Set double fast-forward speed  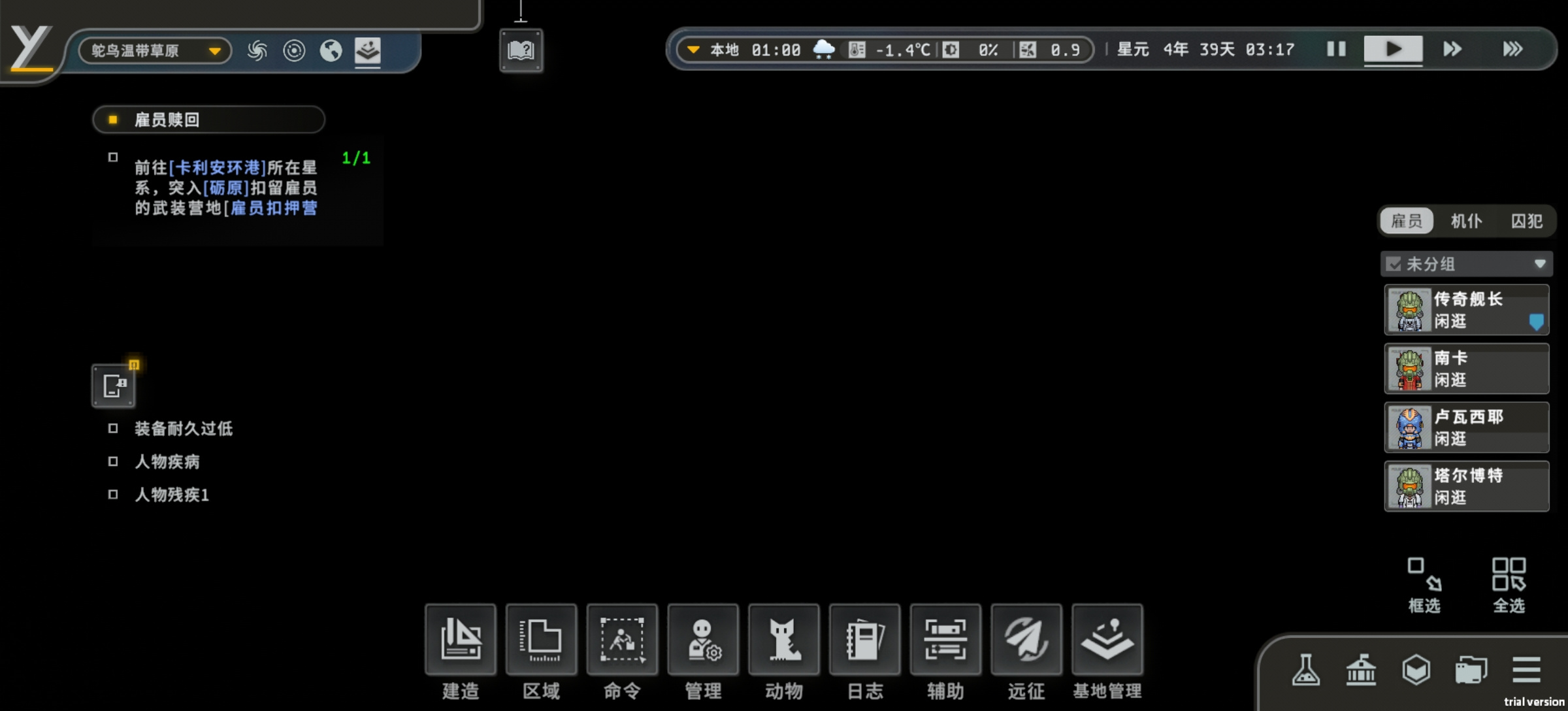[x=1452, y=49]
